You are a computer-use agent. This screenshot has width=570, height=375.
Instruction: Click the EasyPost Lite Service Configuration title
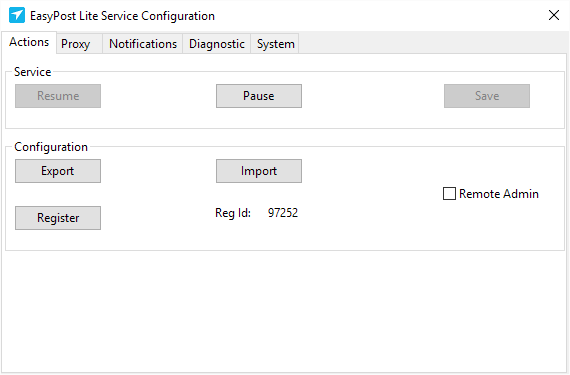(x=123, y=16)
